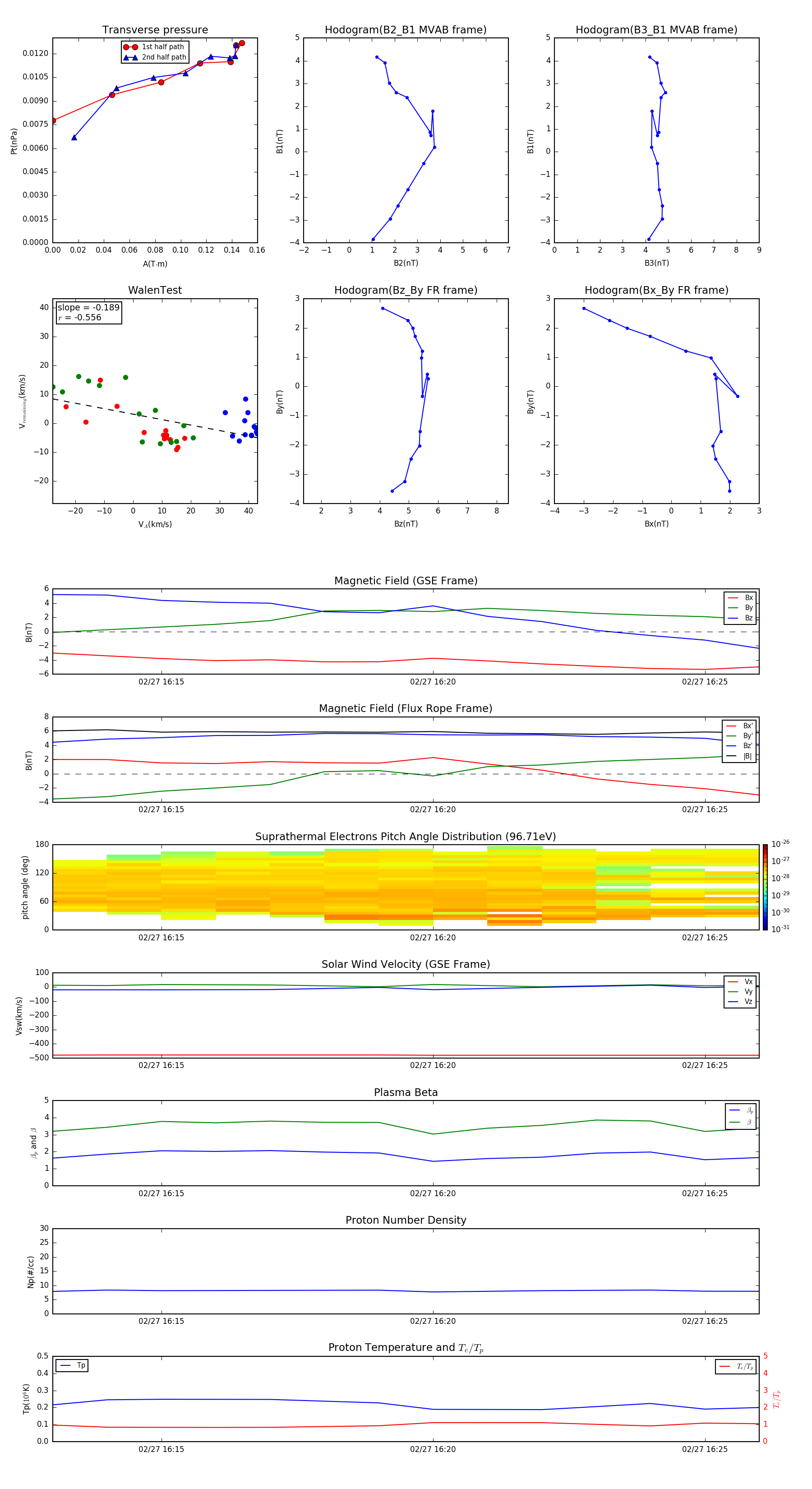812x1489 pixels.
Task: Click the red Te/Tp right axis label
Action: 777,1399
